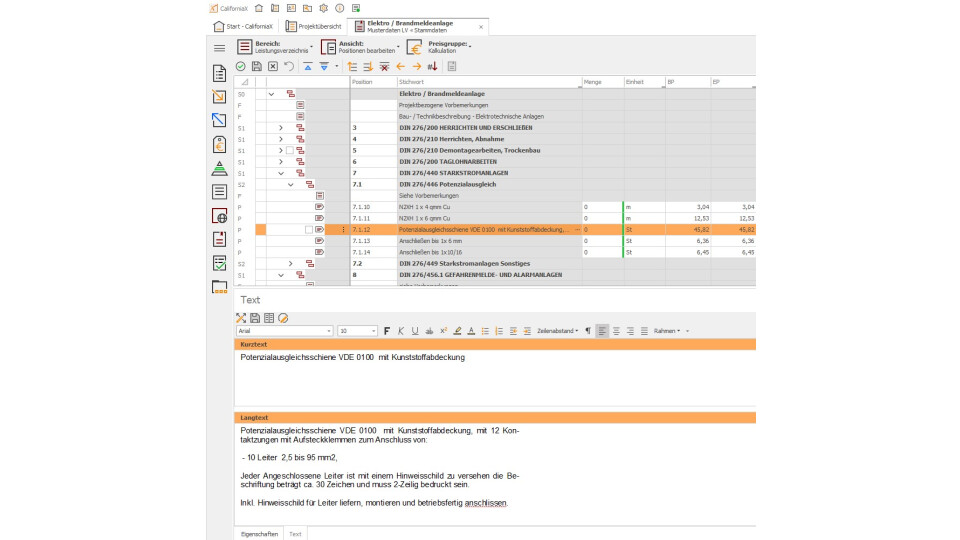
Task: Toggle underline formatting in the text editor
Action: pos(415,330)
